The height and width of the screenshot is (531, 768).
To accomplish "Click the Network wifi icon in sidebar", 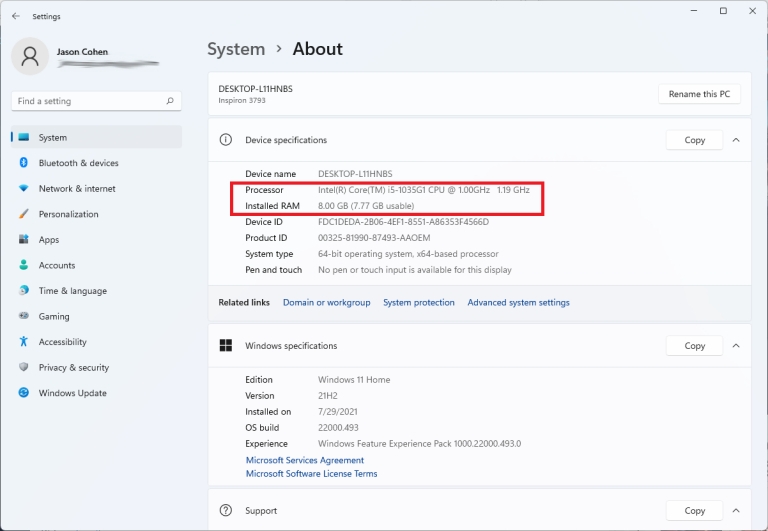I will [x=24, y=188].
